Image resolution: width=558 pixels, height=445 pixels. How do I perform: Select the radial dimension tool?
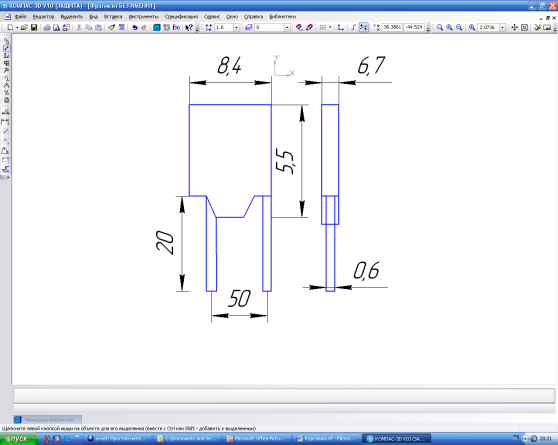(5, 141)
